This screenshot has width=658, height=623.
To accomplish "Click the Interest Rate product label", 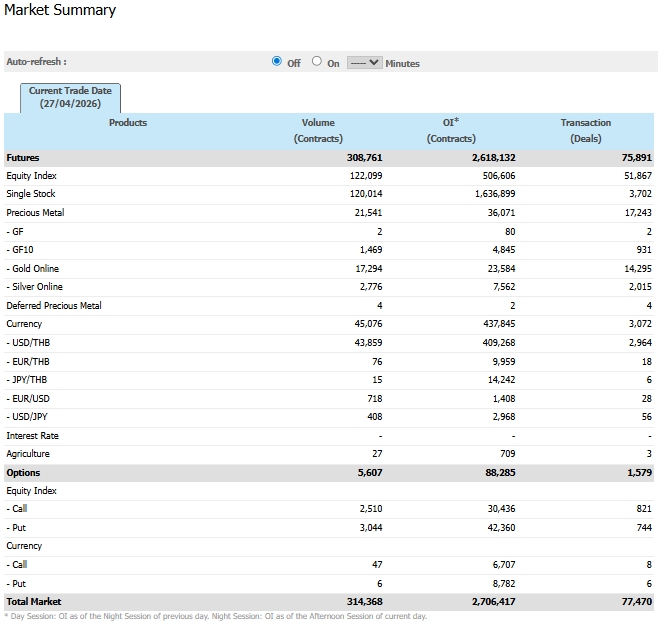I will pos(32,436).
